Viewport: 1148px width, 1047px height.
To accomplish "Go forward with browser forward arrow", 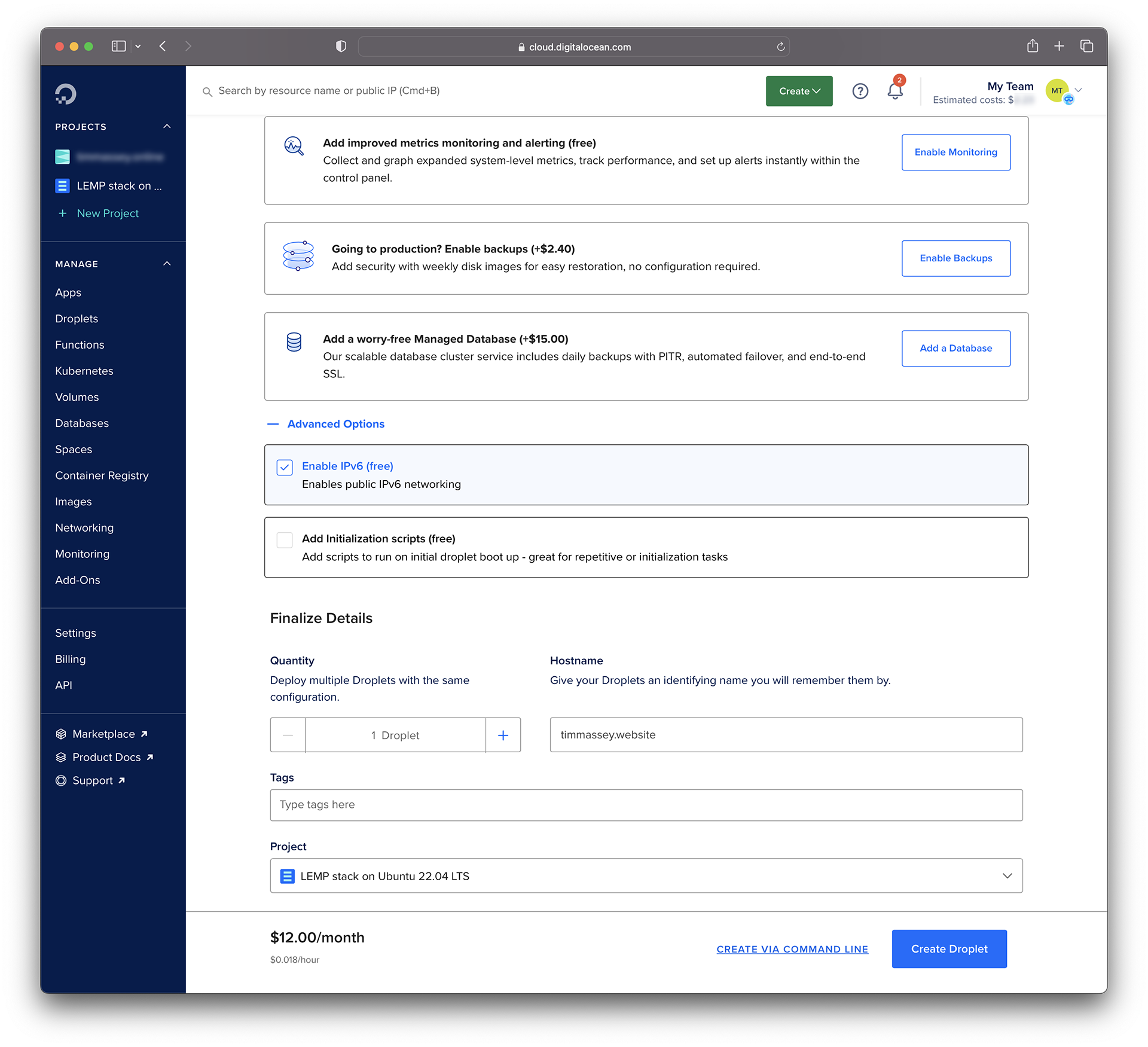I will (188, 46).
